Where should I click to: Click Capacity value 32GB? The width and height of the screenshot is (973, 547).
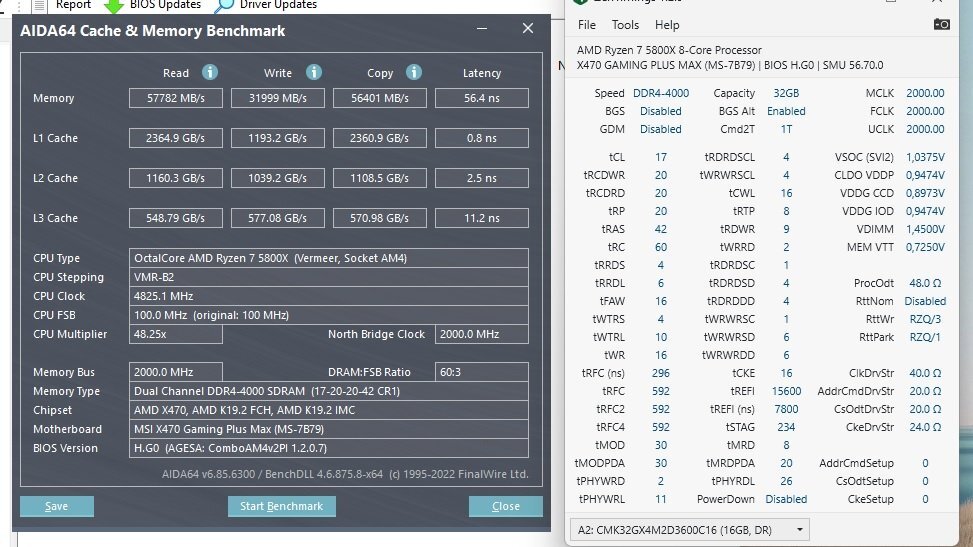pyautogui.click(x=786, y=93)
